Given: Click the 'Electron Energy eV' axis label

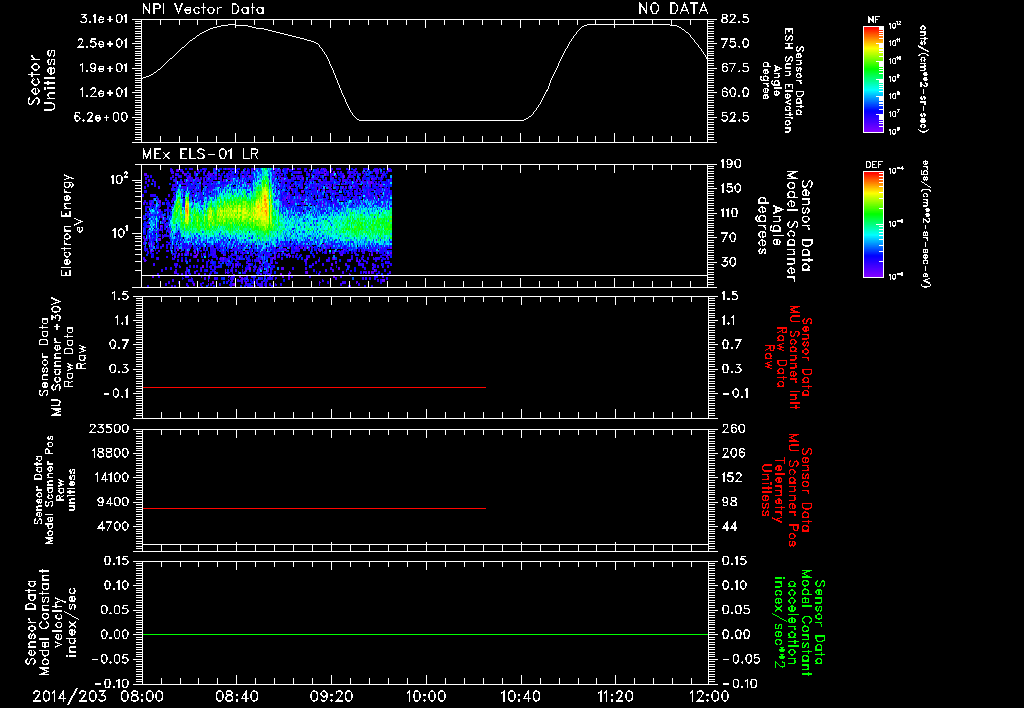Looking at the screenshot, I should (x=71, y=225).
